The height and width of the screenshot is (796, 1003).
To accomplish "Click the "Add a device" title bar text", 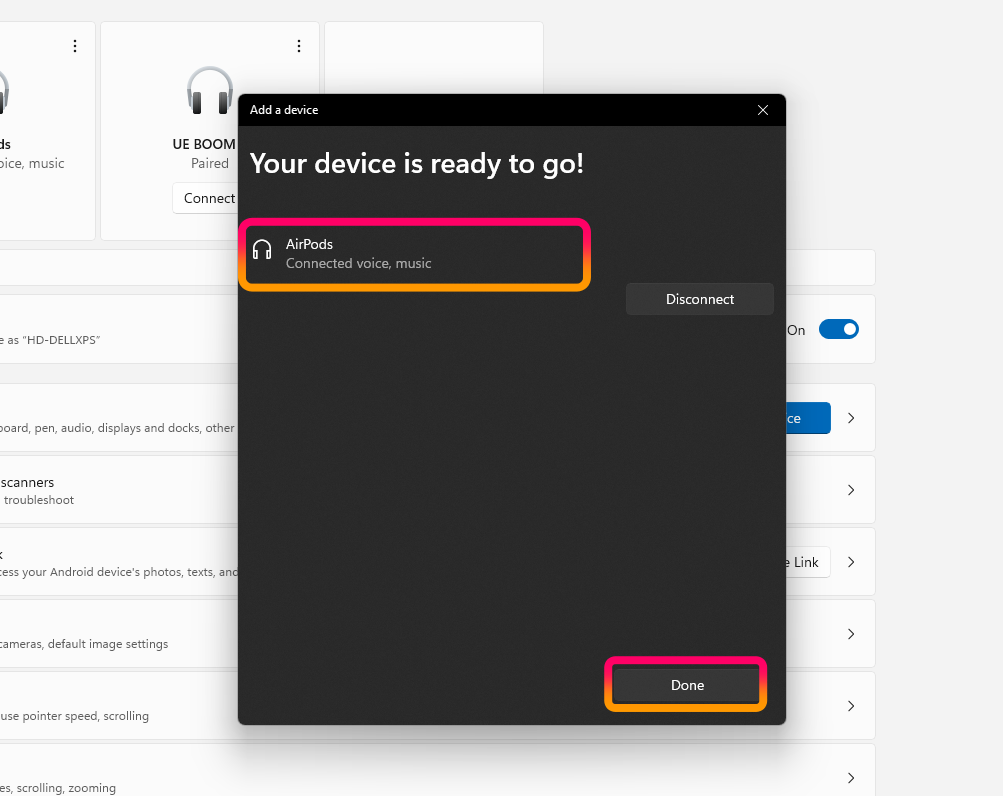I will 284,110.
